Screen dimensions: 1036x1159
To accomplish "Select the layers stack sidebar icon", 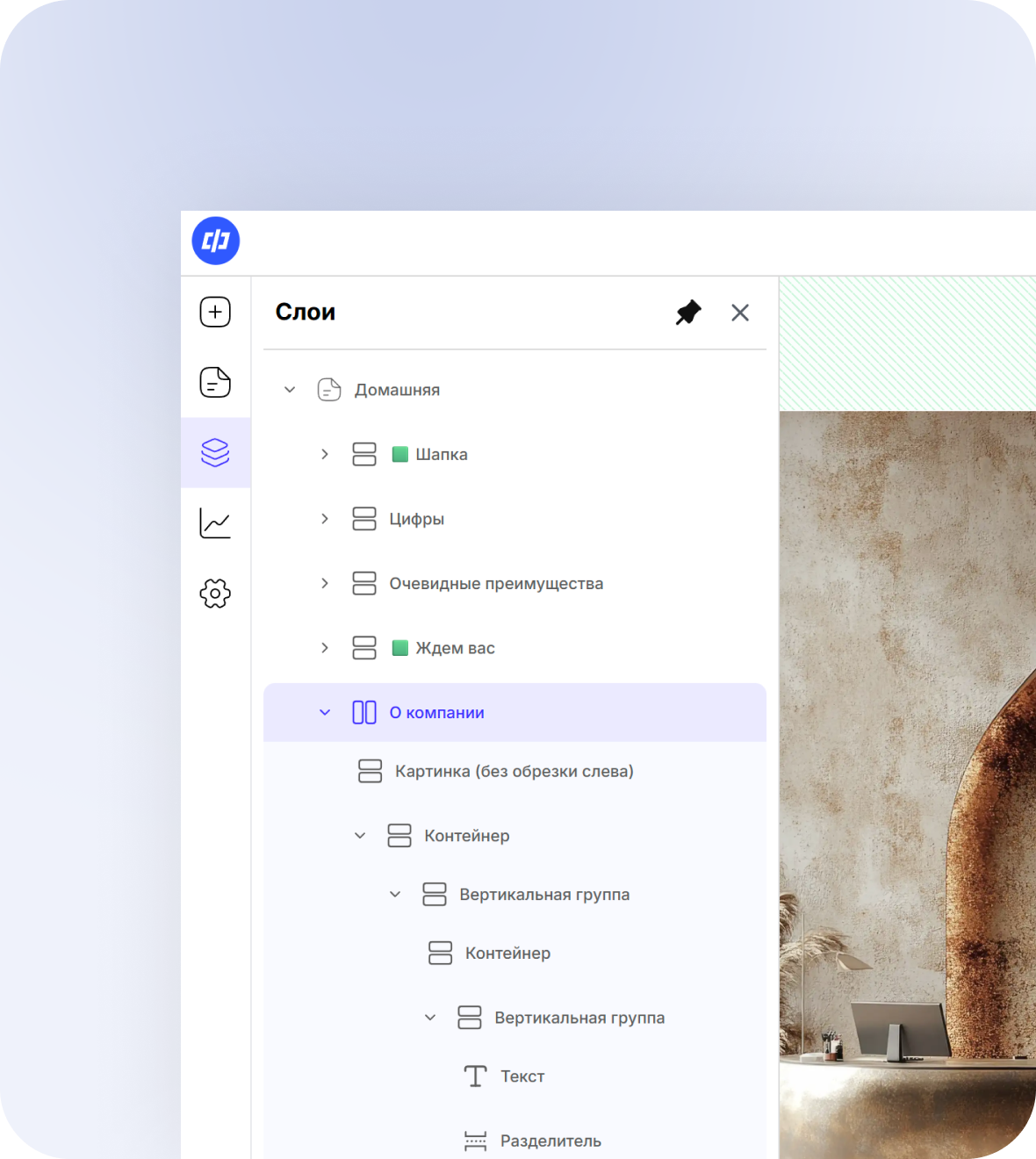I will [x=215, y=452].
